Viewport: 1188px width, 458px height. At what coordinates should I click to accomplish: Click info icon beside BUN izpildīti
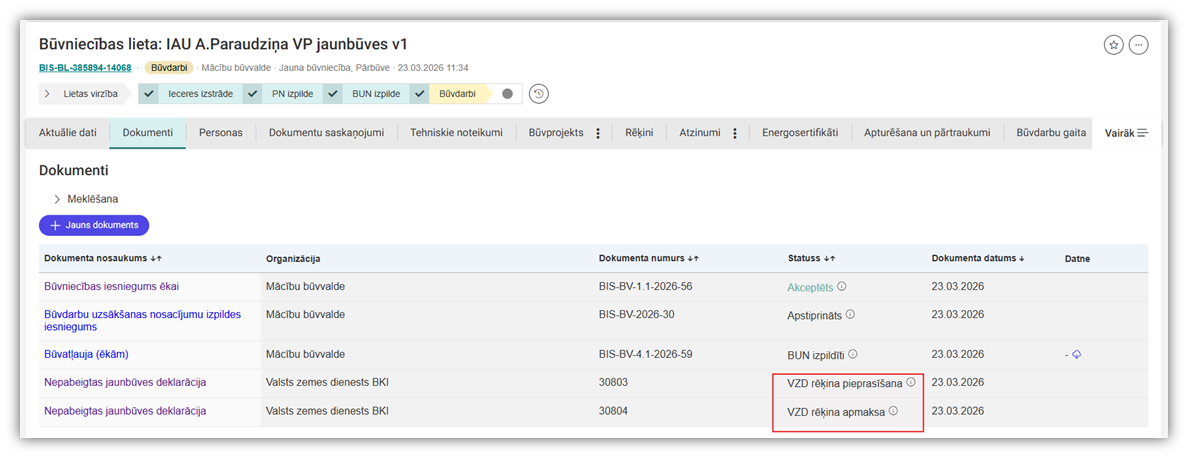(x=853, y=354)
